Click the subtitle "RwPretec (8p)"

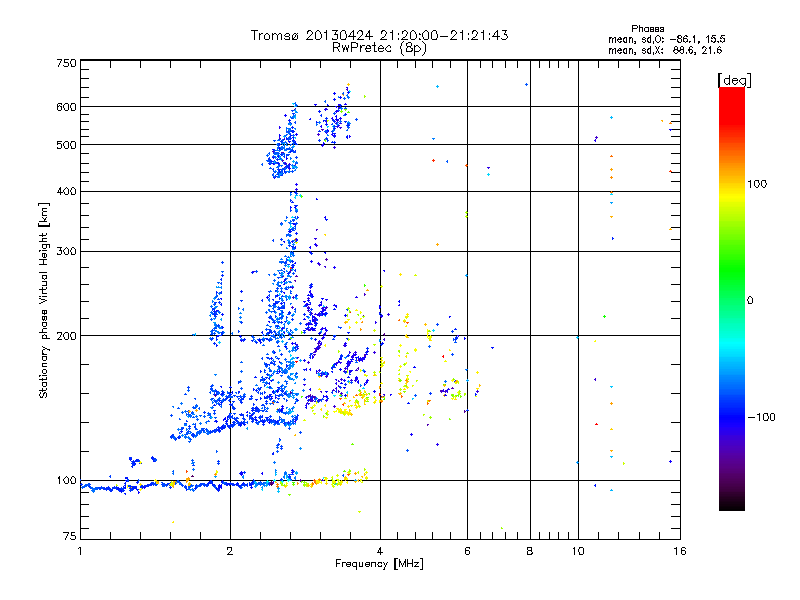(379, 48)
